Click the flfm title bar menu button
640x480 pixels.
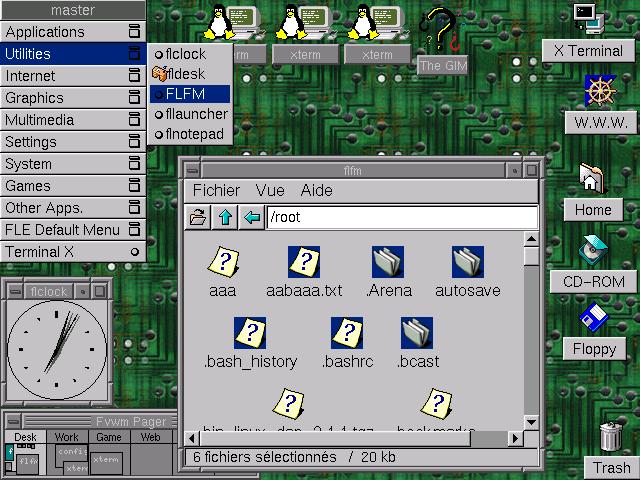[x=192, y=170]
